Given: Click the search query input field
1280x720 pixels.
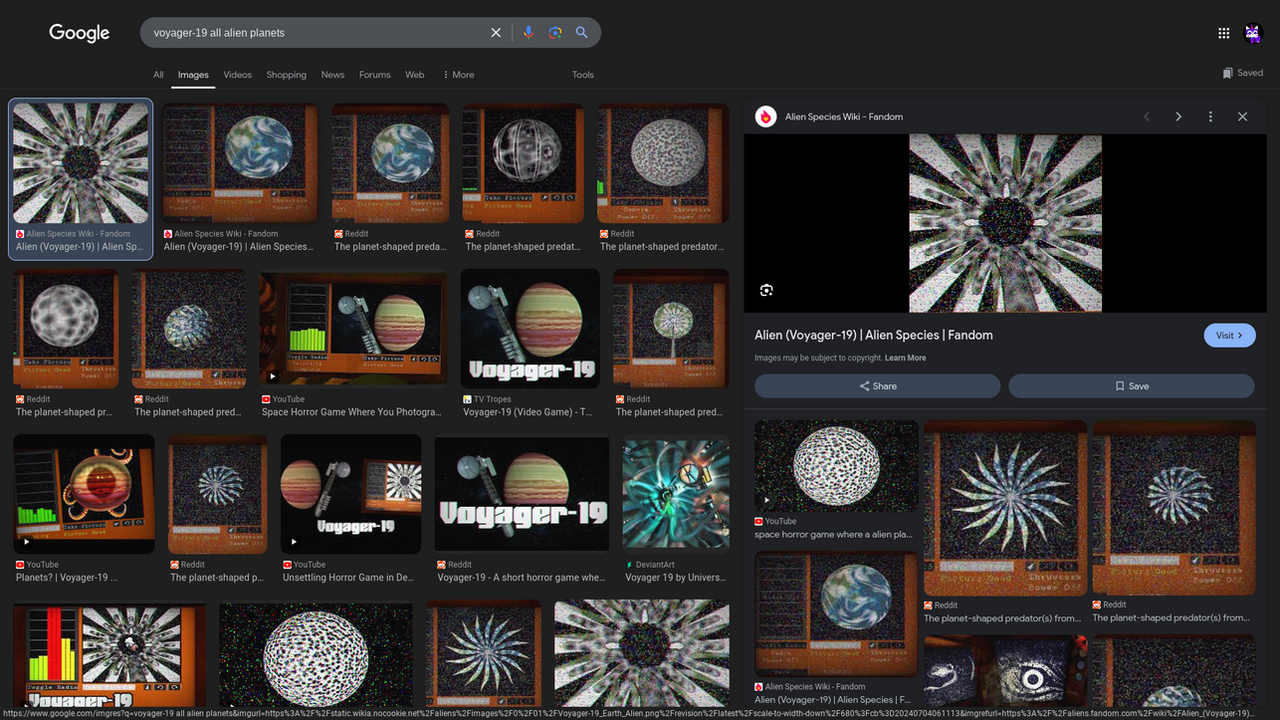Looking at the screenshot, I should (x=315, y=33).
